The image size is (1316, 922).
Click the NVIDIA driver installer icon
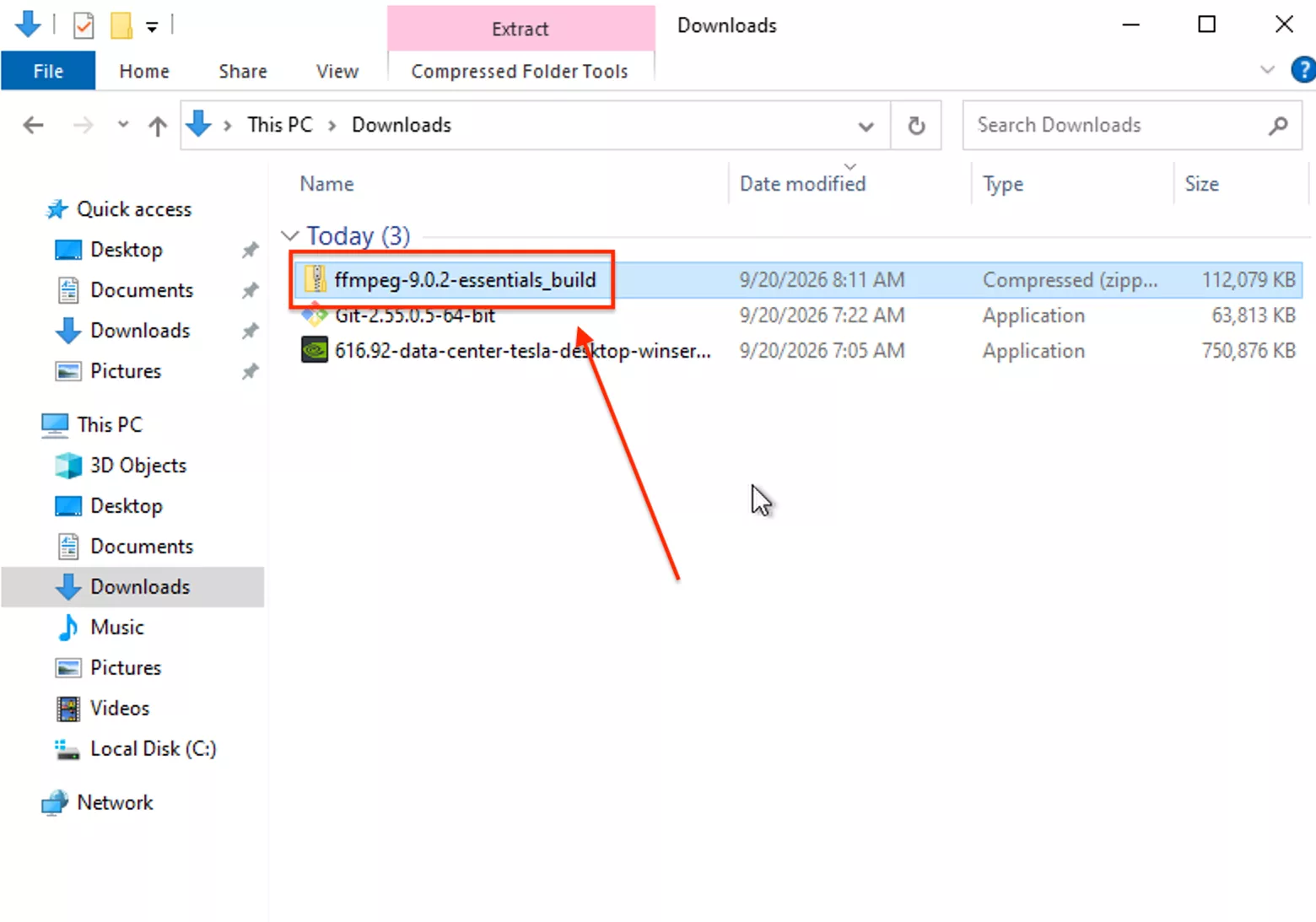315,350
